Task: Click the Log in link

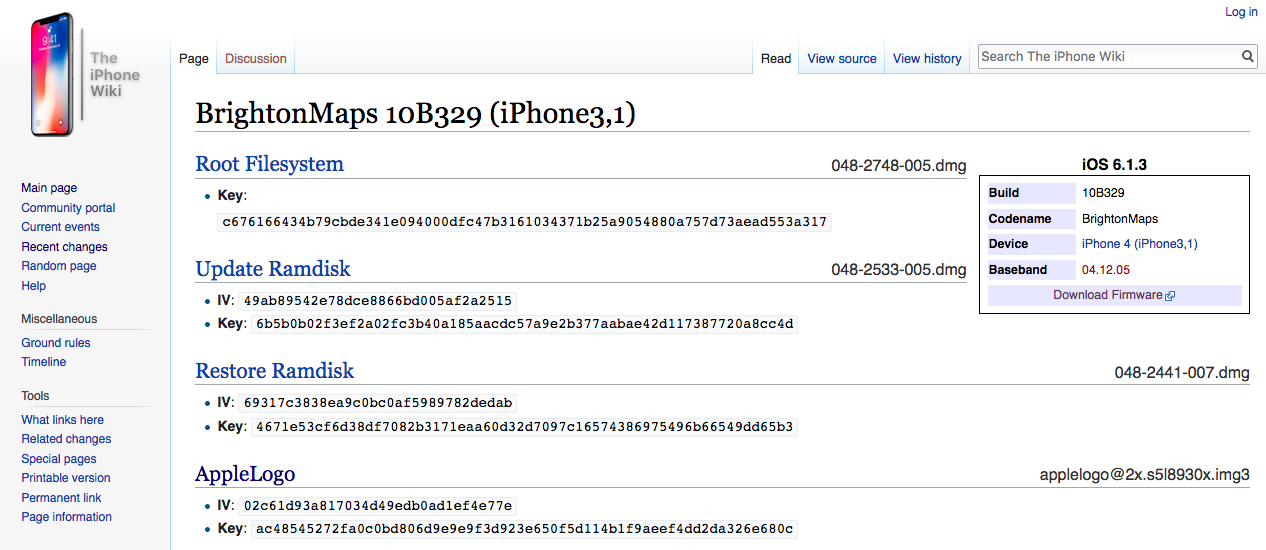Action: 1241,12
